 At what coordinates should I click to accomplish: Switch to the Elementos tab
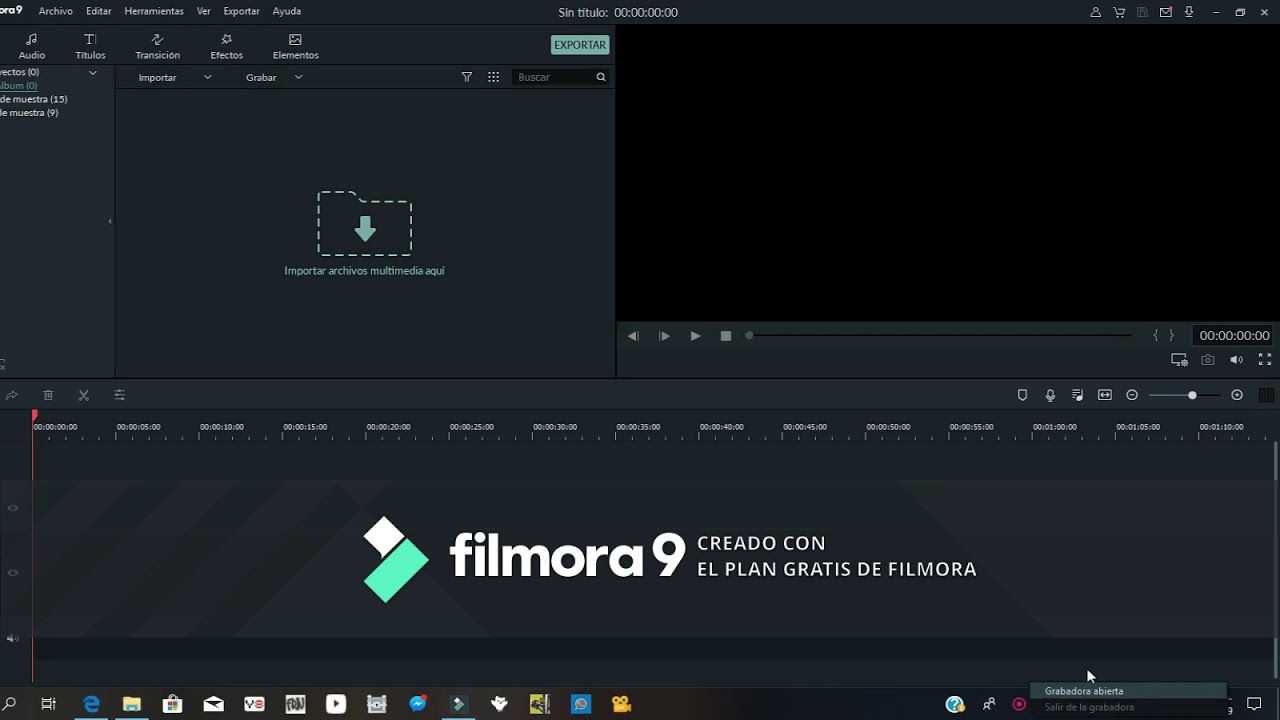point(295,46)
